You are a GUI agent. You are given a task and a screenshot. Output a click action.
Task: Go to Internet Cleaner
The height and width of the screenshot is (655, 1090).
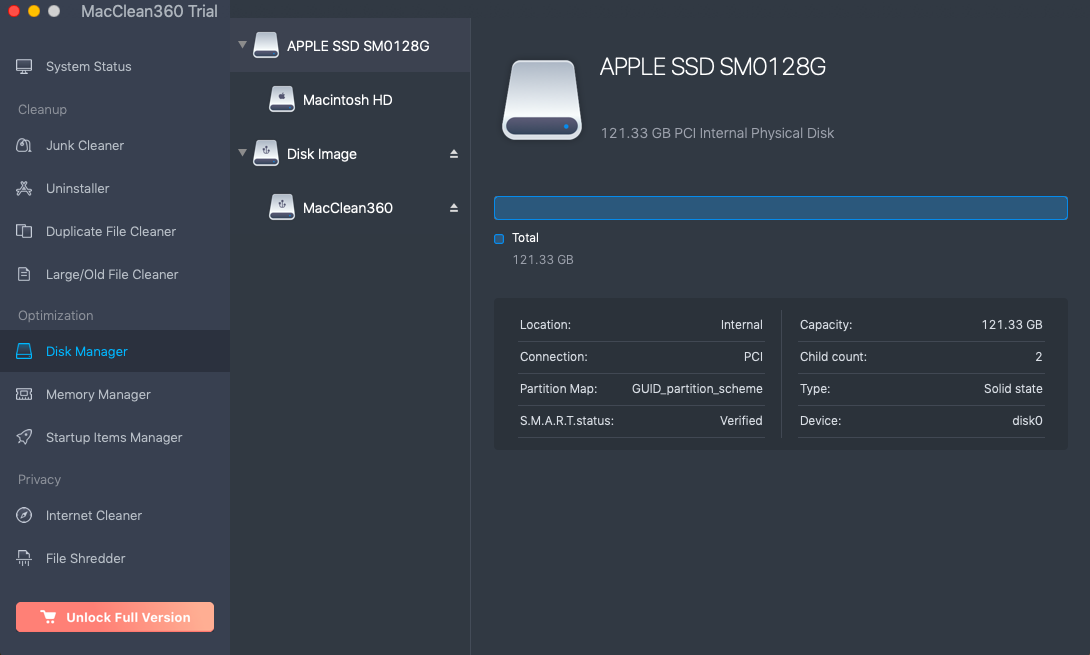[115, 515]
